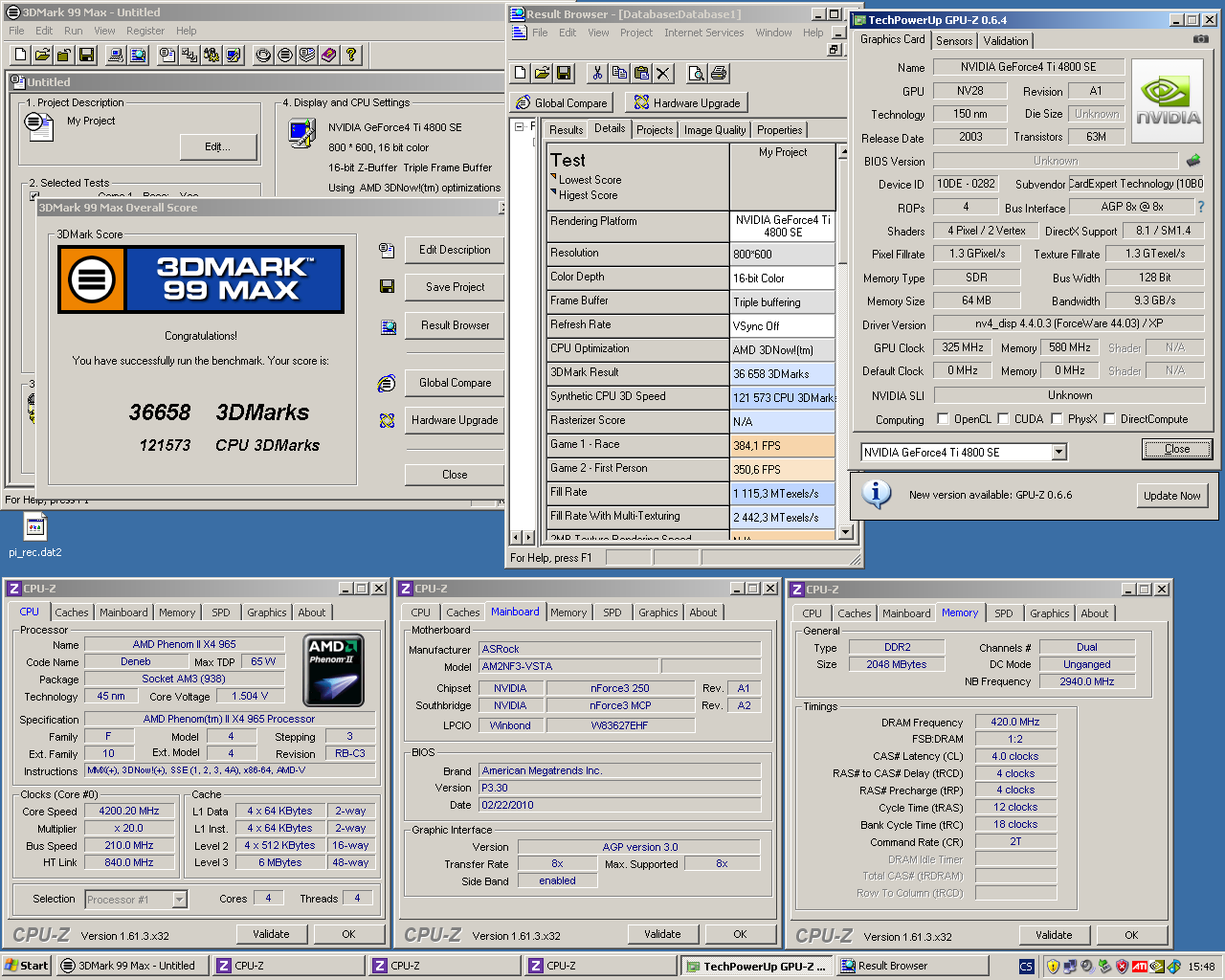Open the Graphics tab in the Mainboard CPU-Z window
This screenshot has width=1225, height=980.
point(658,612)
